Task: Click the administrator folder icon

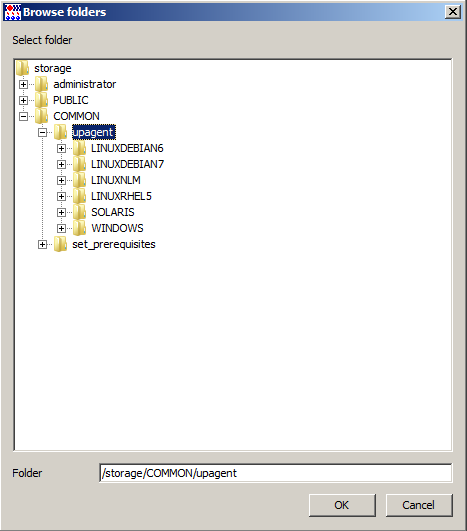Action: (42, 84)
